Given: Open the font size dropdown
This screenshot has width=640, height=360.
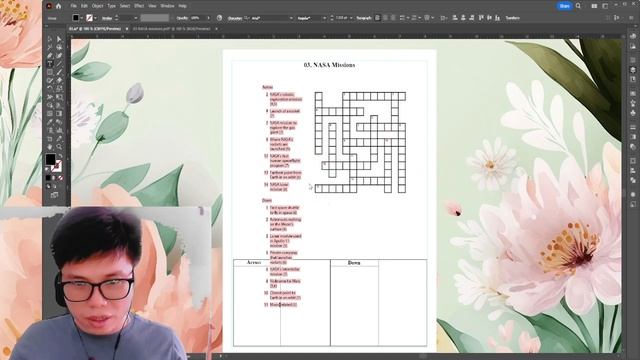Looking at the screenshot, I should (x=351, y=18).
